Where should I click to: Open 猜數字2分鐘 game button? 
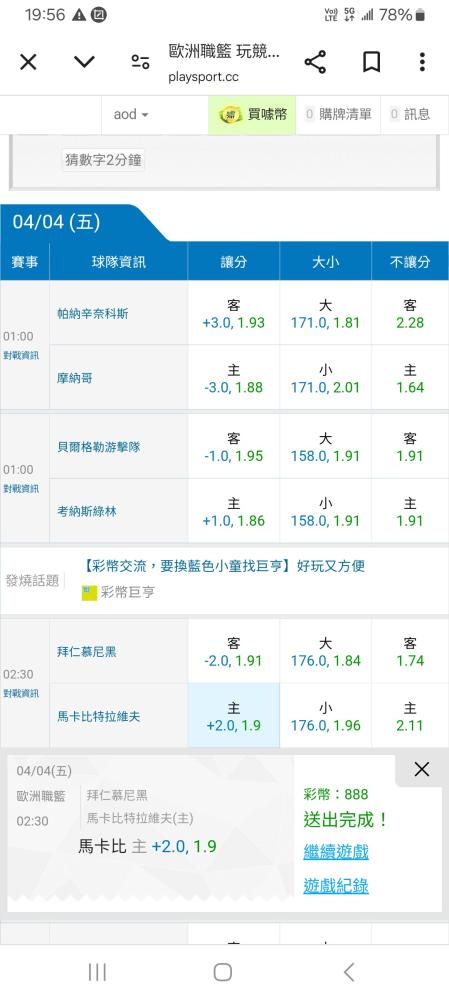click(x=103, y=160)
